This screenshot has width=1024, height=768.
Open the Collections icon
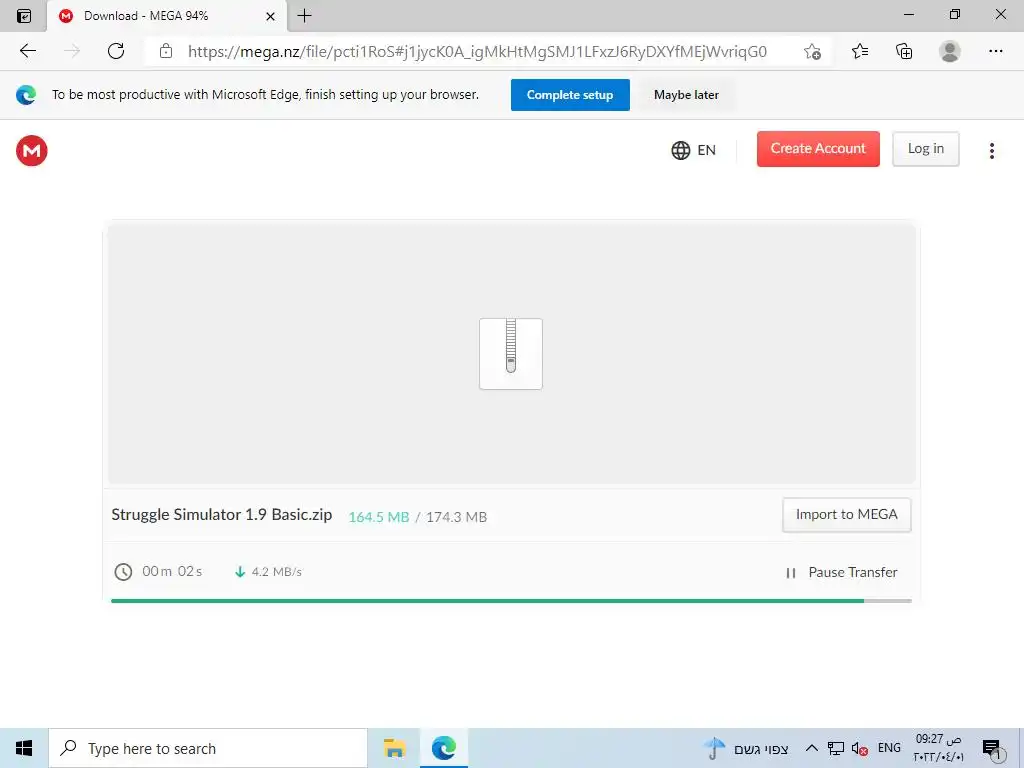tap(904, 51)
